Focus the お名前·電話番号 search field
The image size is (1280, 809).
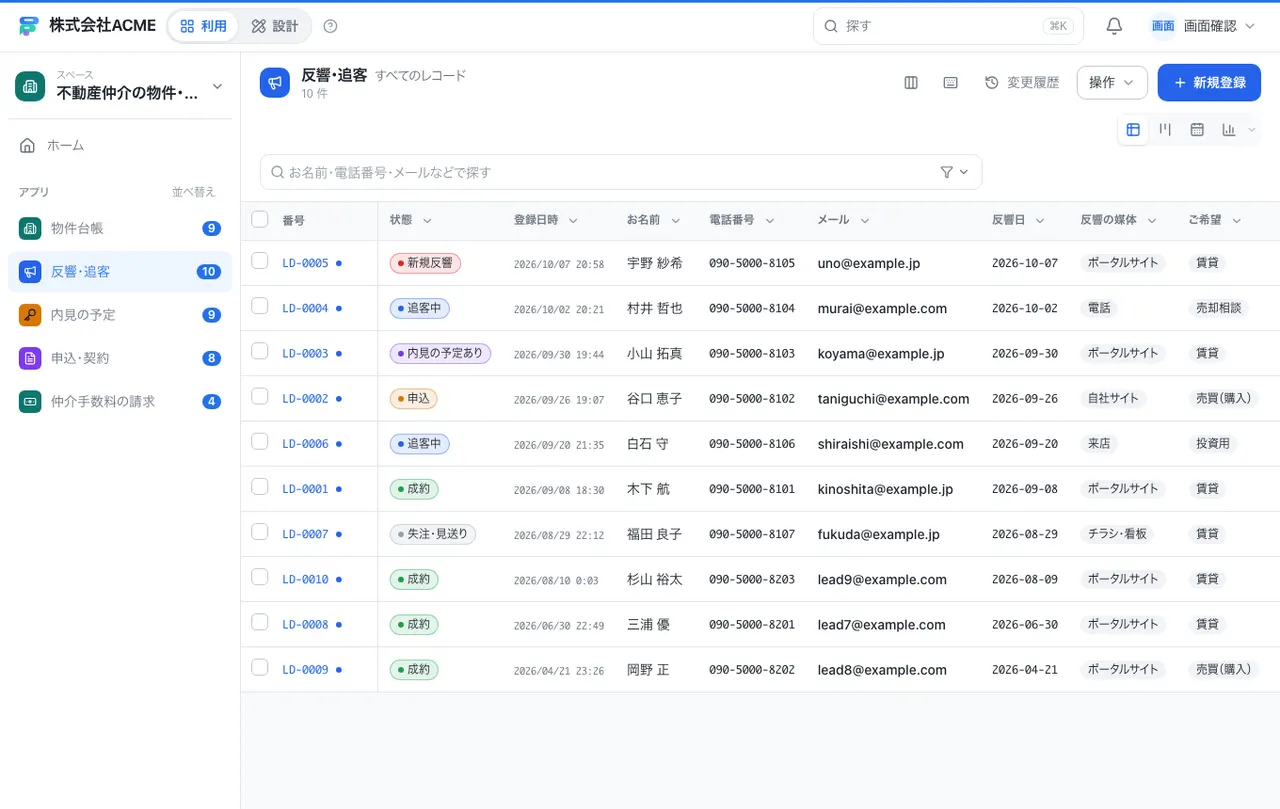(x=621, y=172)
